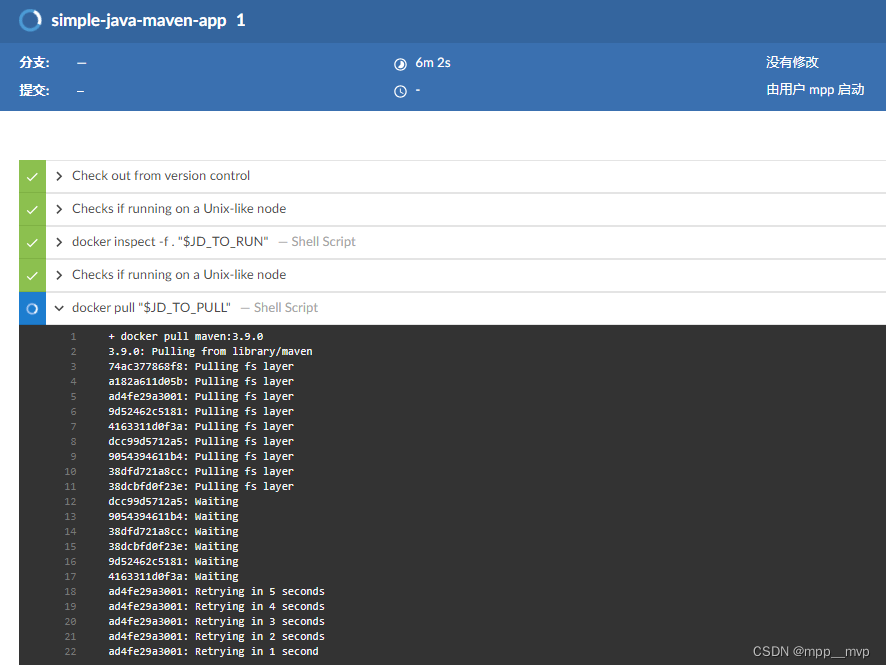Click the running build spinner icon

(30, 20)
